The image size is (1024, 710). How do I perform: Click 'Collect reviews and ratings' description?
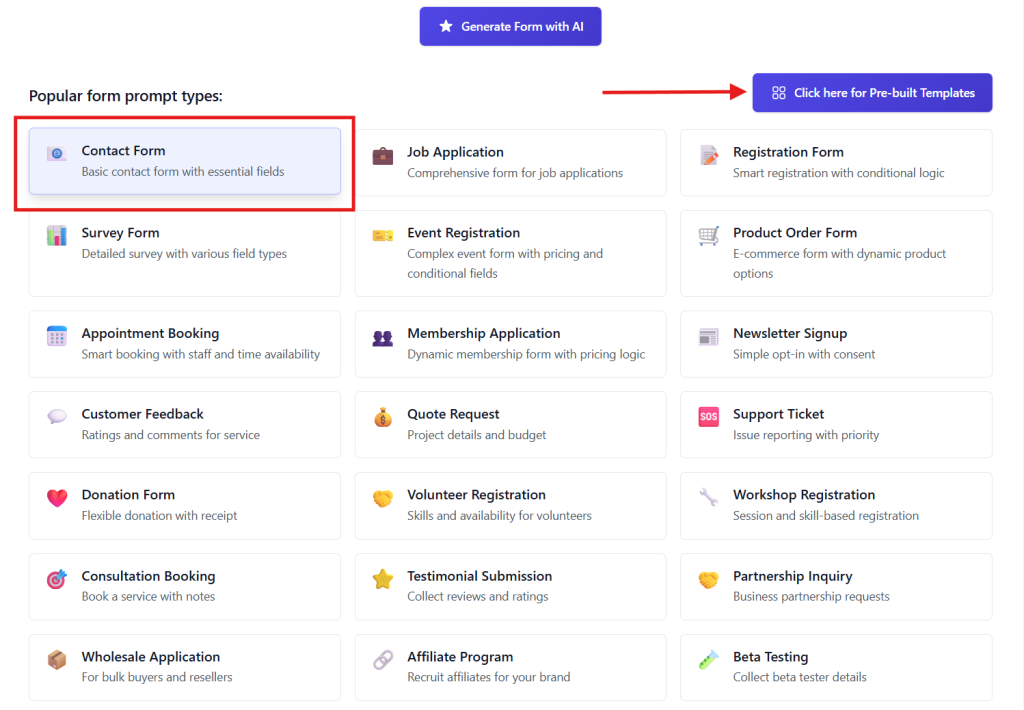478,596
